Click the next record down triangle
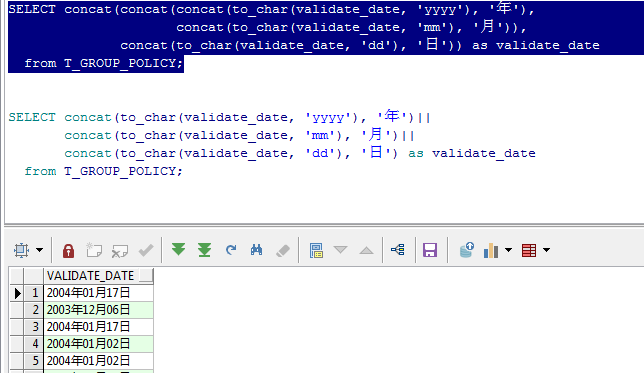Viewport: 644px width, 373px height. (x=340, y=249)
